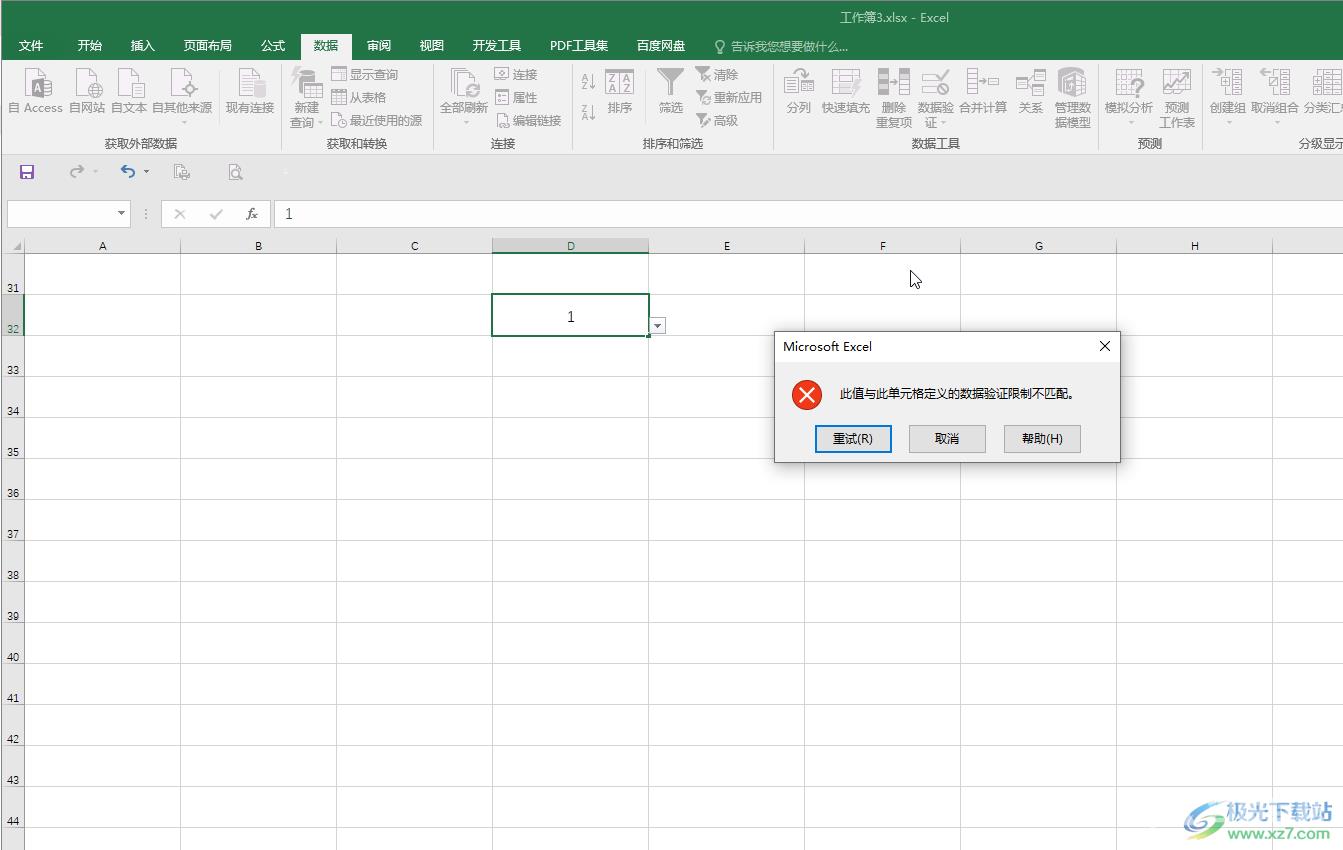Screen dimensions: 1343x850
Task: Select column D header
Action: pos(571,246)
